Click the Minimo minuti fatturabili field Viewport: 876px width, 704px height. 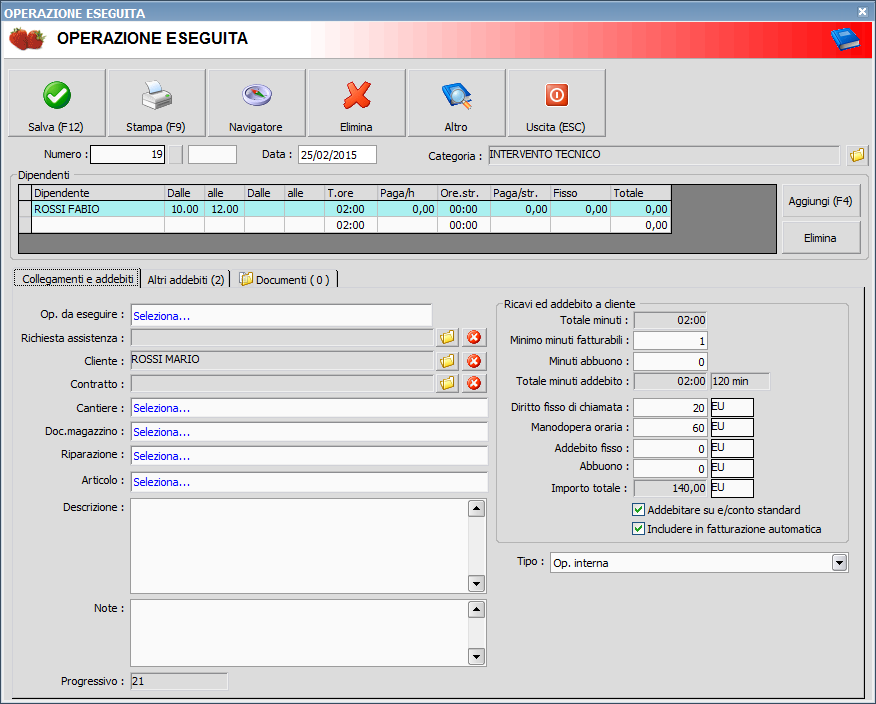point(670,341)
